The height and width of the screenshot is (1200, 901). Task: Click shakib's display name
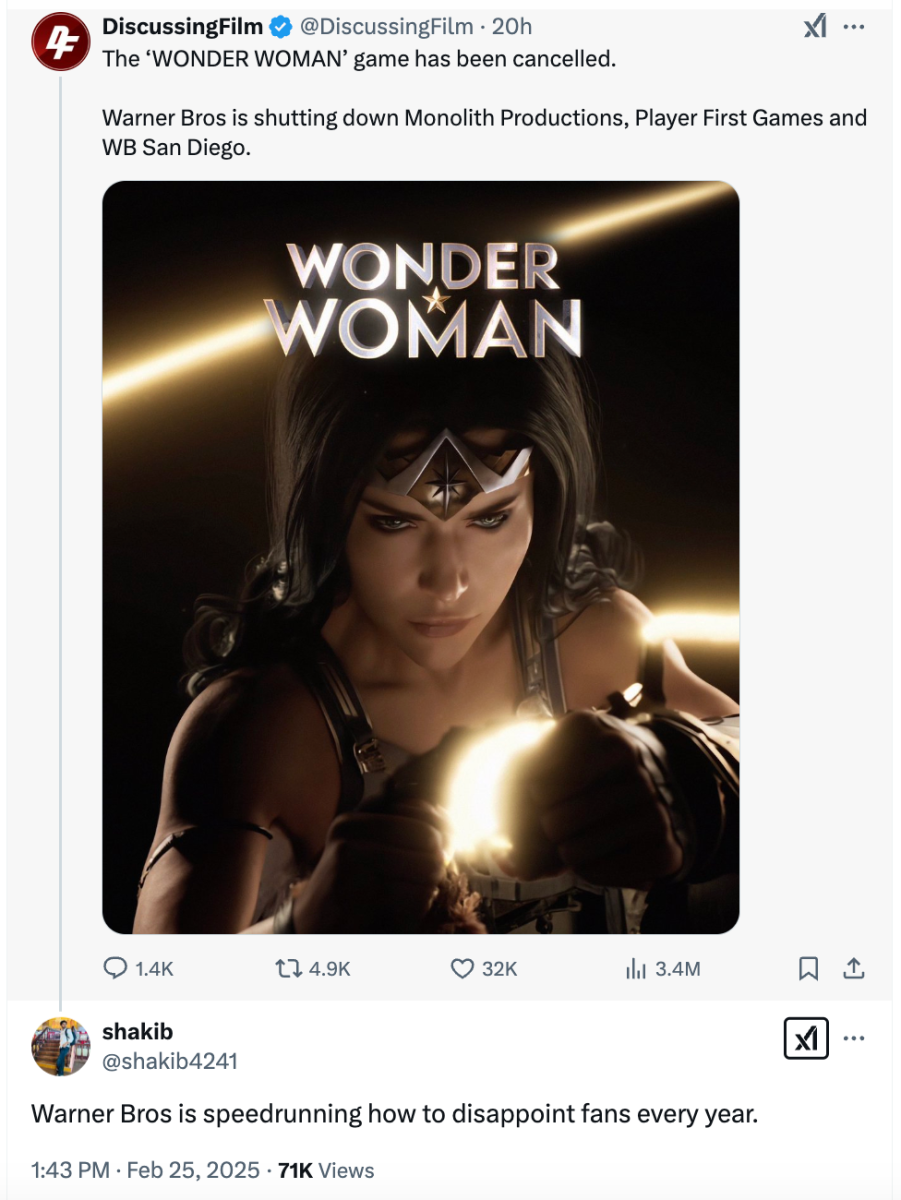(137, 1032)
